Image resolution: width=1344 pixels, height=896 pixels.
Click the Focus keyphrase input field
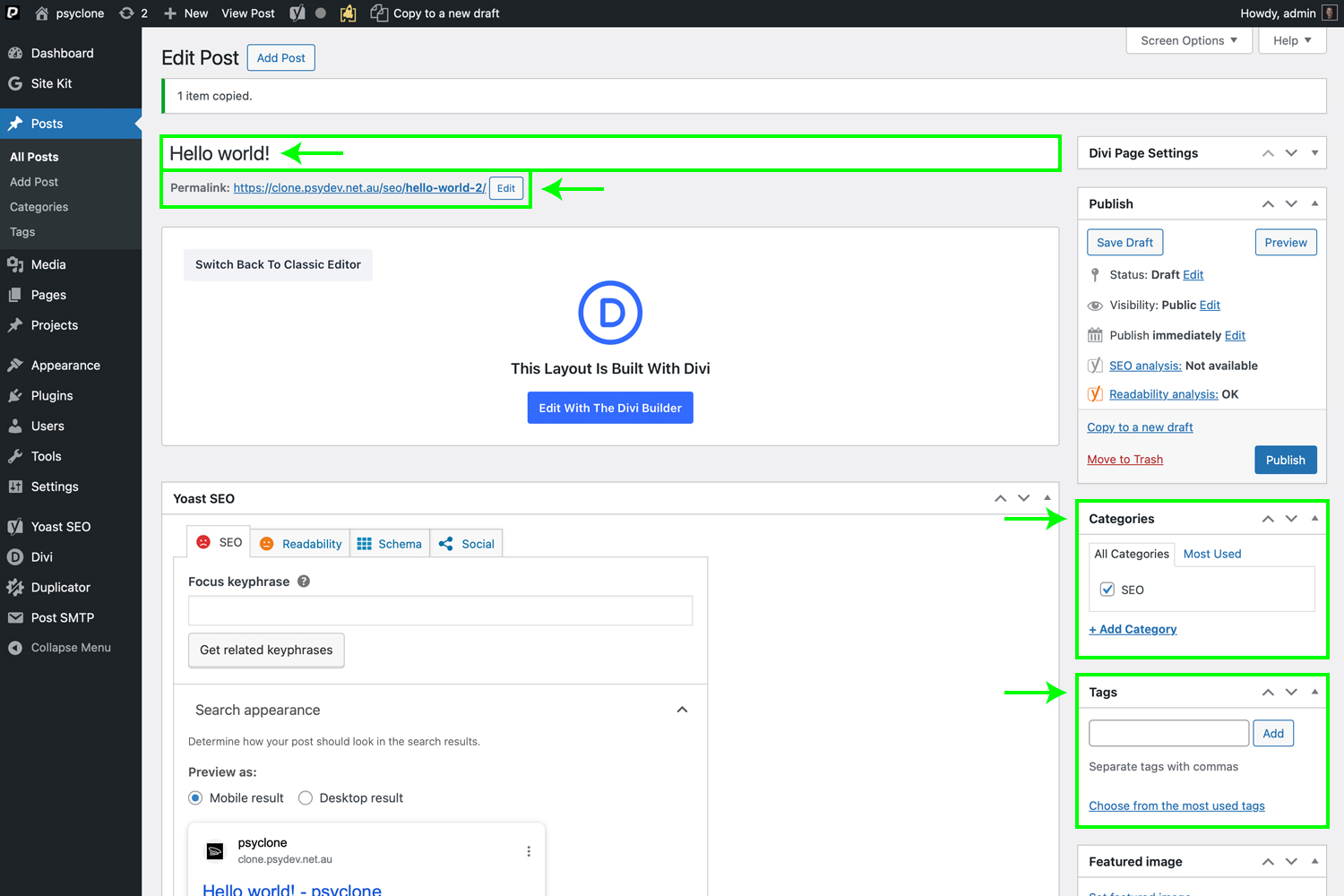point(440,611)
